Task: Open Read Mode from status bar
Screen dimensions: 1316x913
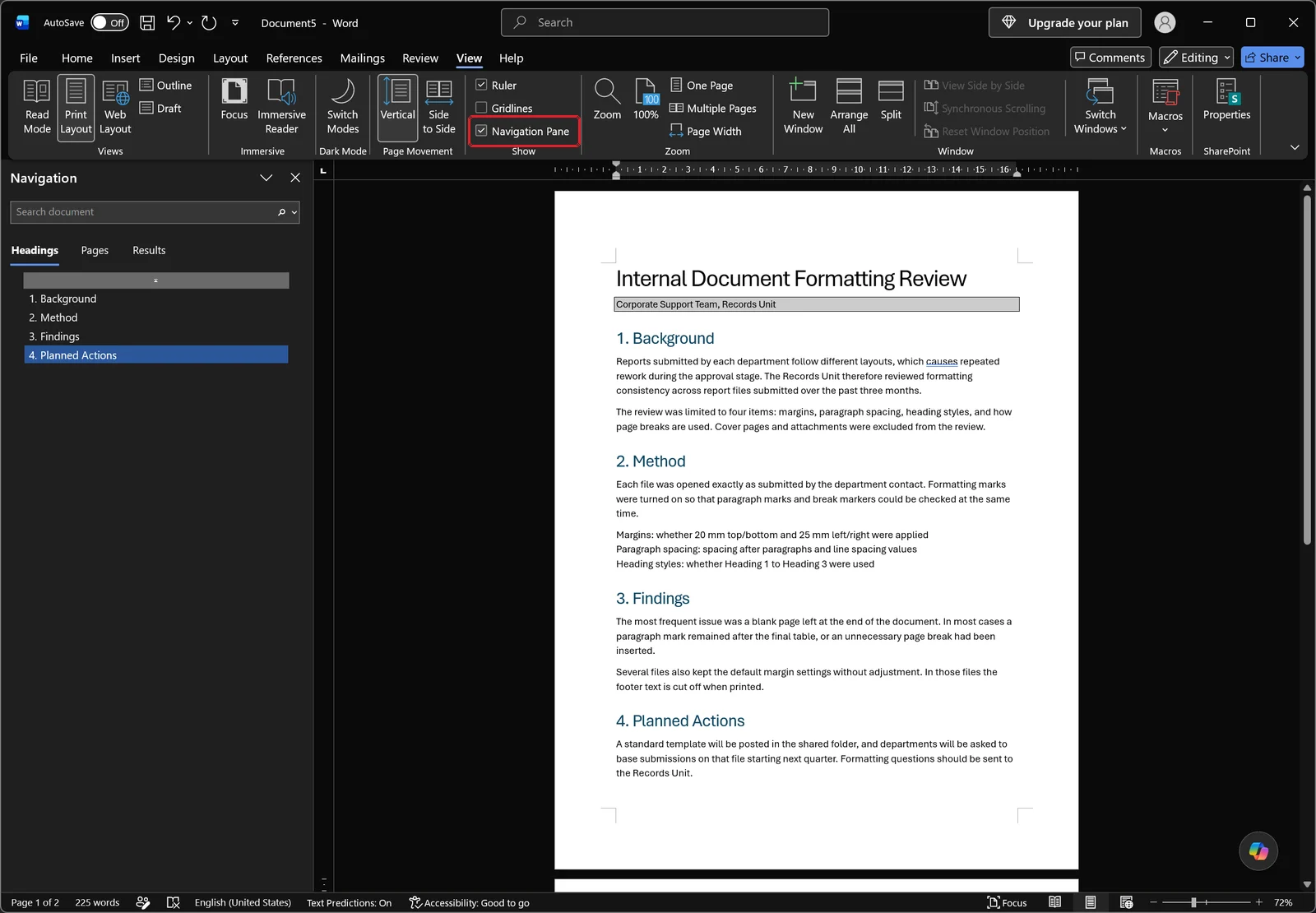Action: click(1054, 902)
